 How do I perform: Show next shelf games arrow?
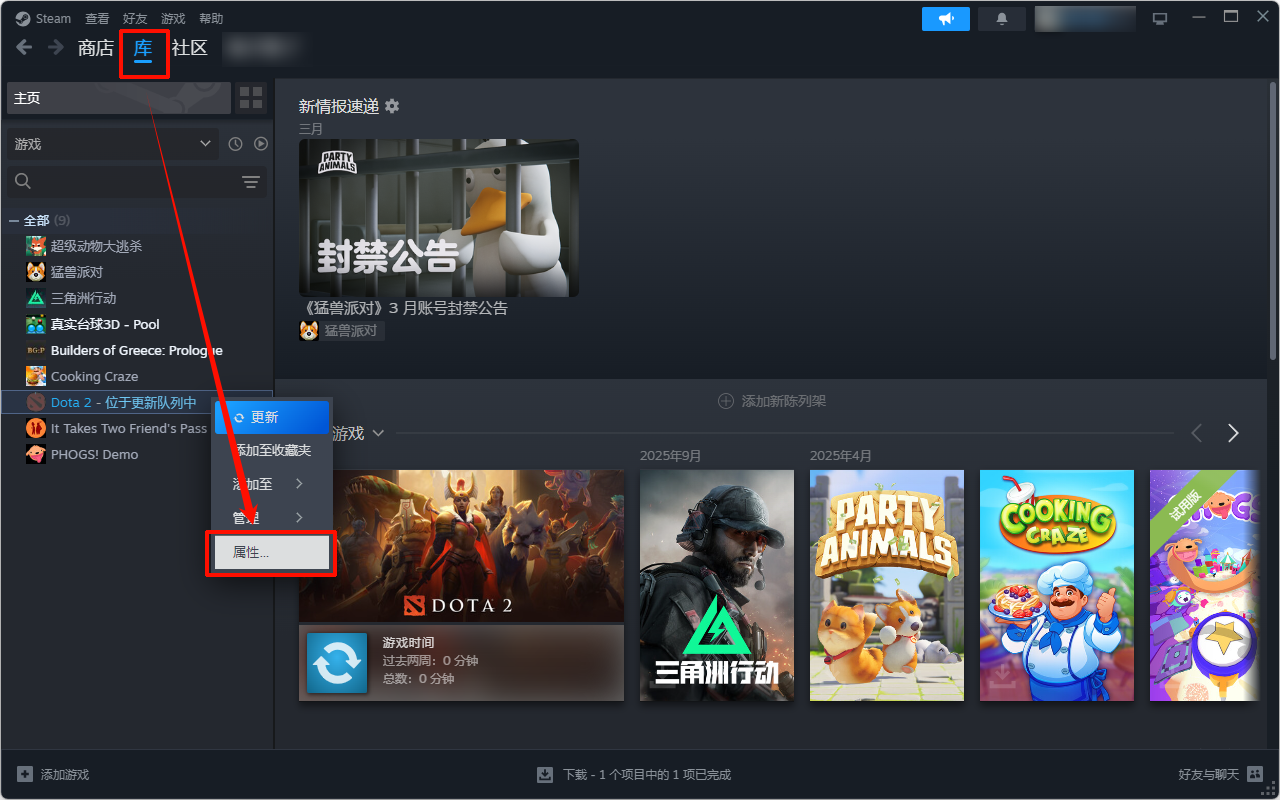click(1233, 433)
